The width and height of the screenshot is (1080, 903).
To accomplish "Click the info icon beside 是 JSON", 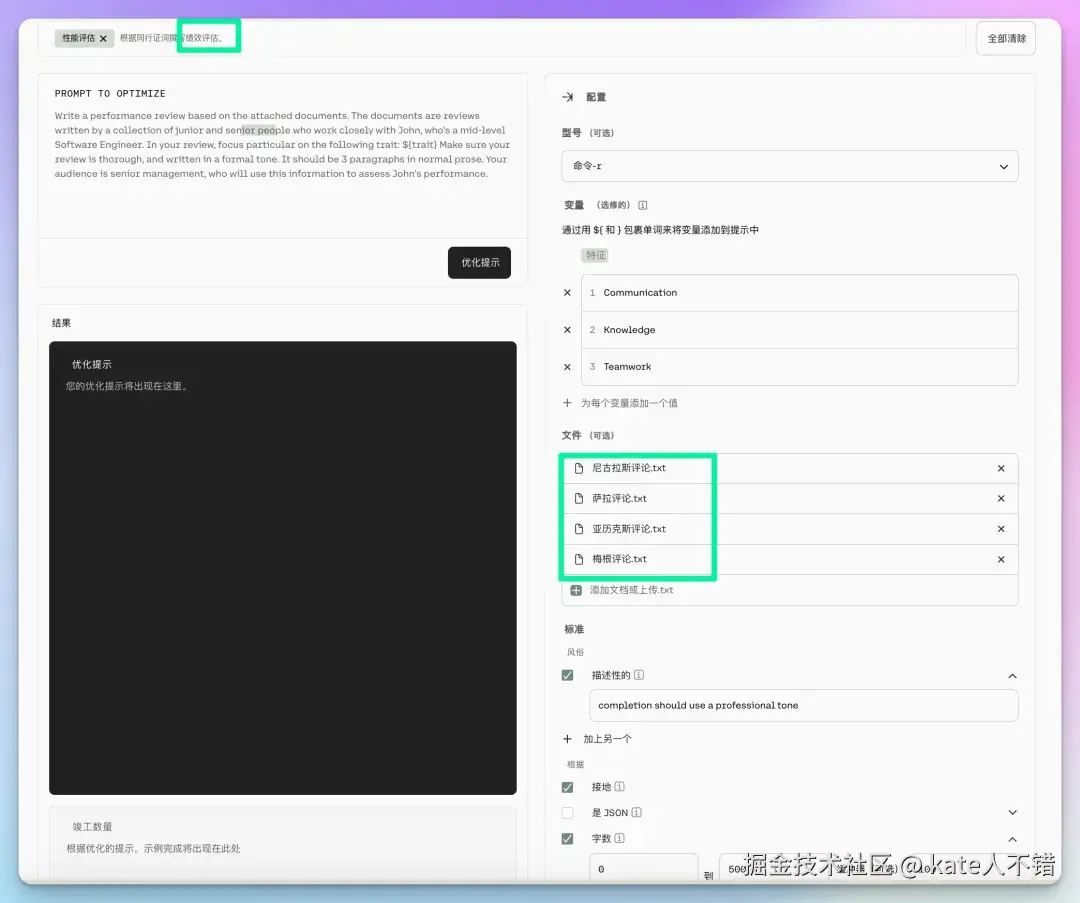I will [x=636, y=813].
